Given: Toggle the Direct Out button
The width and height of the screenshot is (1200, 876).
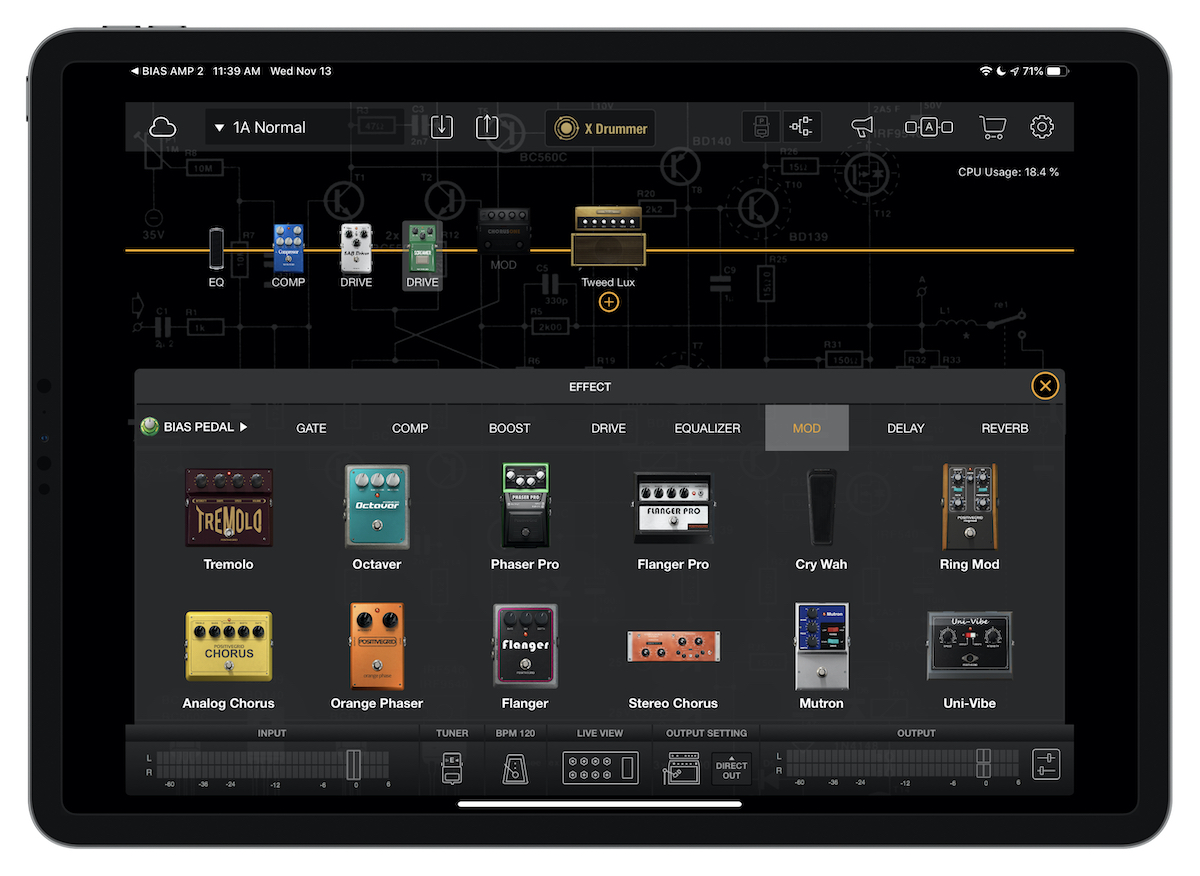Looking at the screenshot, I should (731, 769).
